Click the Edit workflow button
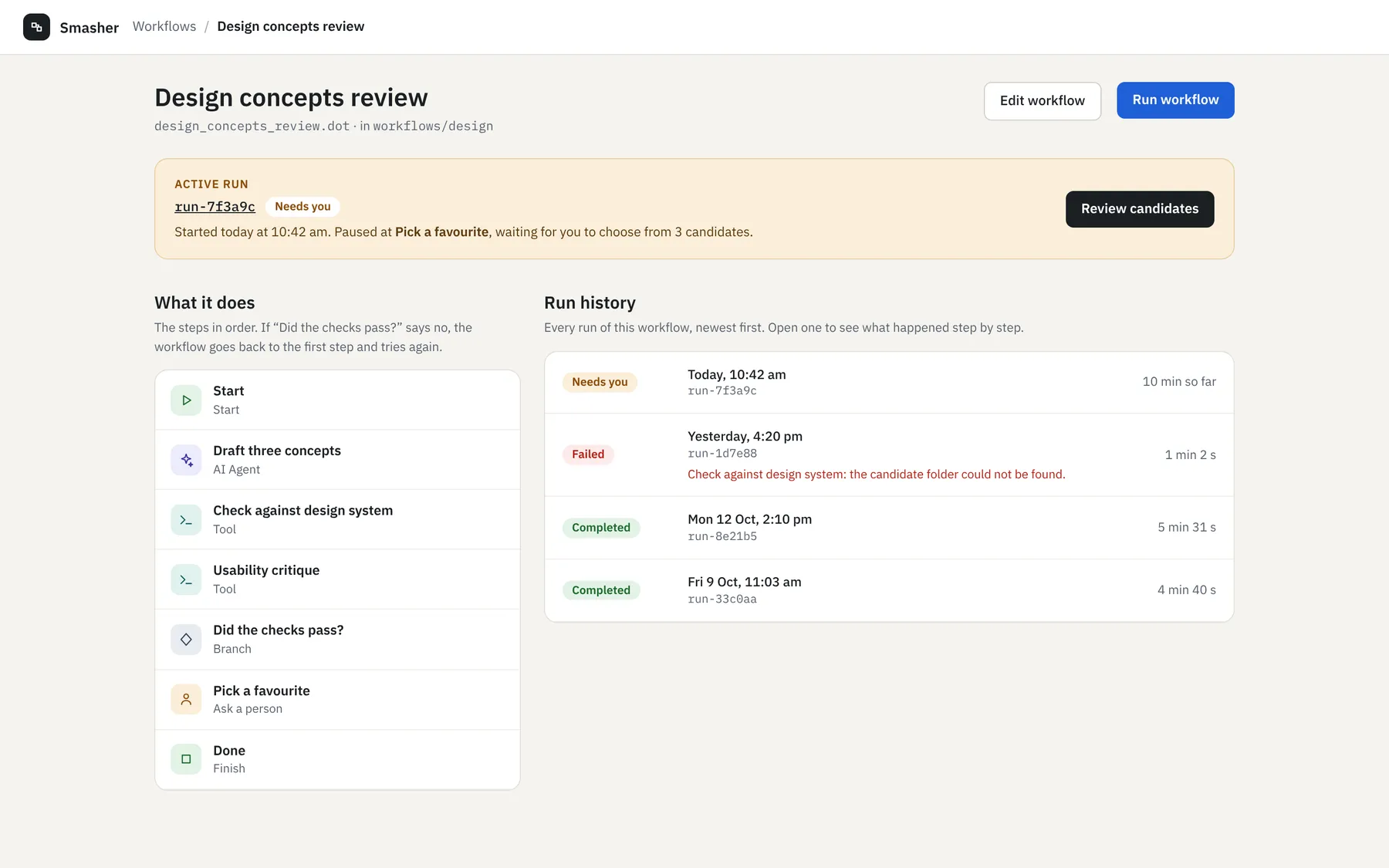The width and height of the screenshot is (1389, 868). (1043, 101)
